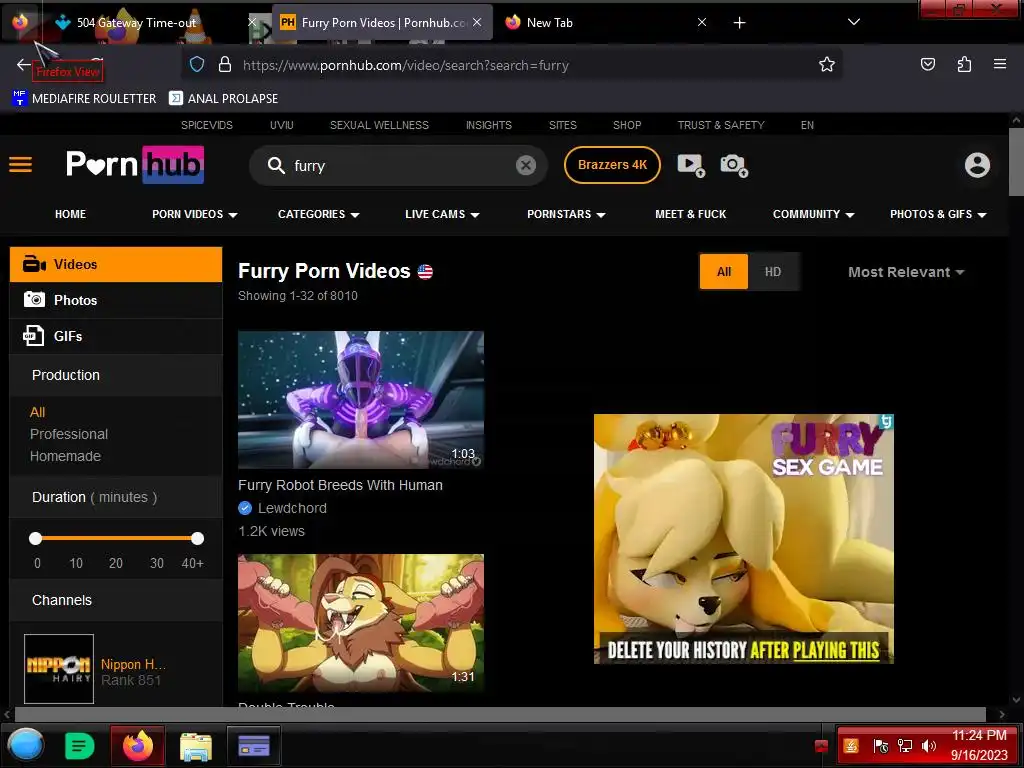Expand the Community nav dropdown
Viewport: 1024px width, 768px height.
click(814, 214)
